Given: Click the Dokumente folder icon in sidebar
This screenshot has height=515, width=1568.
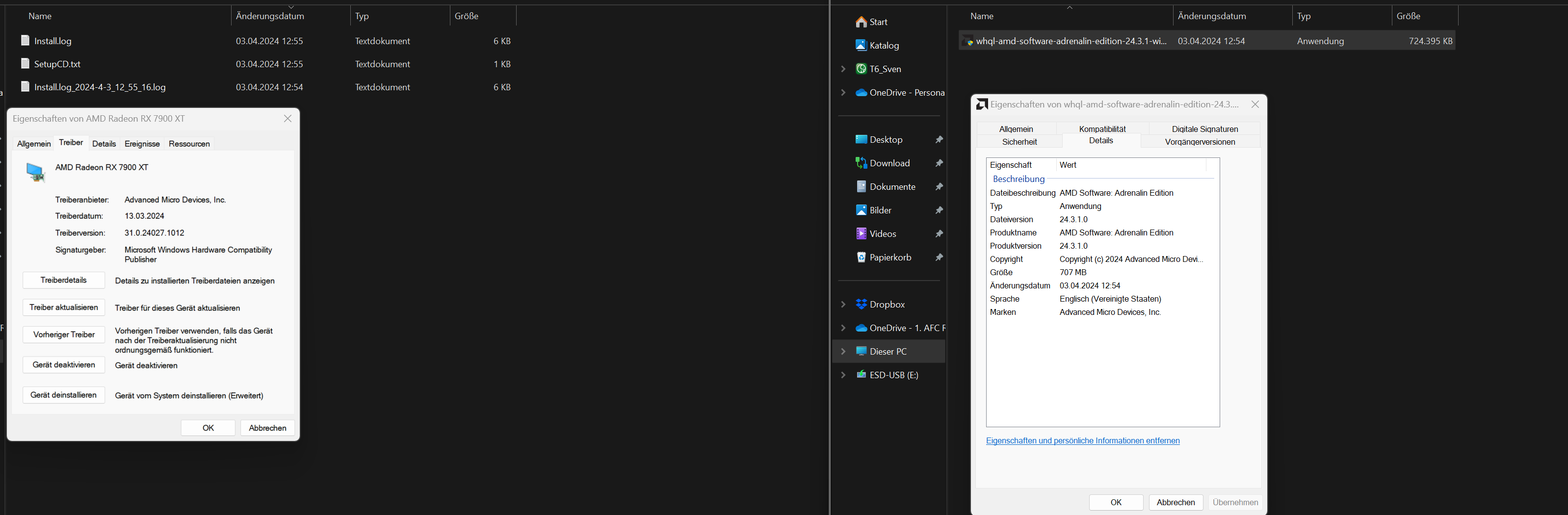Looking at the screenshot, I should (x=861, y=186).
